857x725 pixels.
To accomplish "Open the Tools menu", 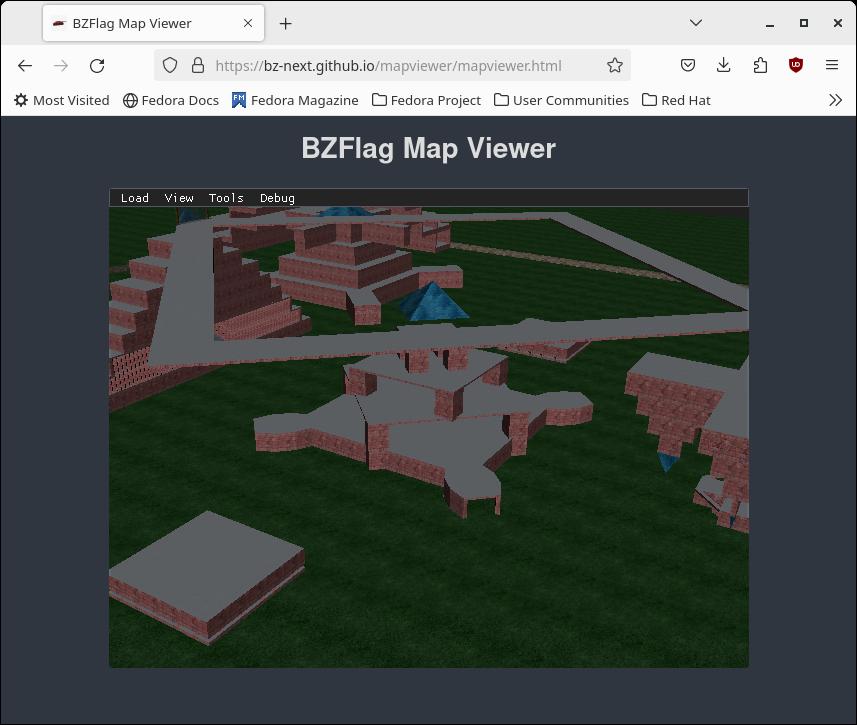I will click(x=226, y=198).
